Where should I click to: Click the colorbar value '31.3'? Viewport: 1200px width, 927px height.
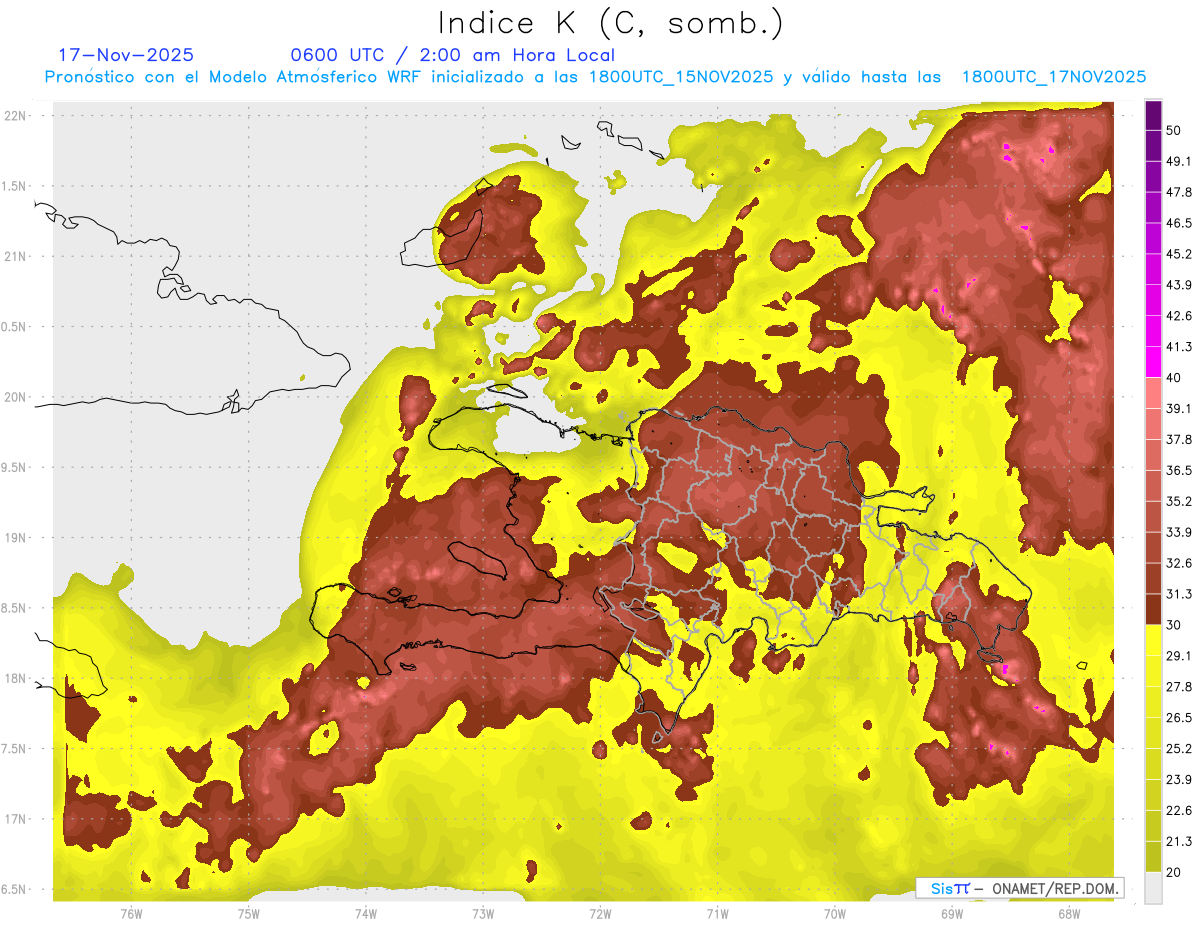coord(1179,594)
